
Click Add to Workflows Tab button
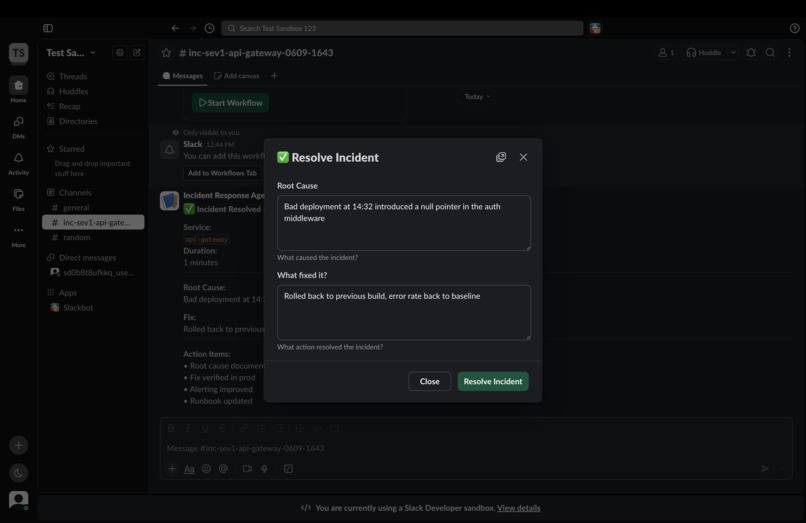[x=222, y=173]
